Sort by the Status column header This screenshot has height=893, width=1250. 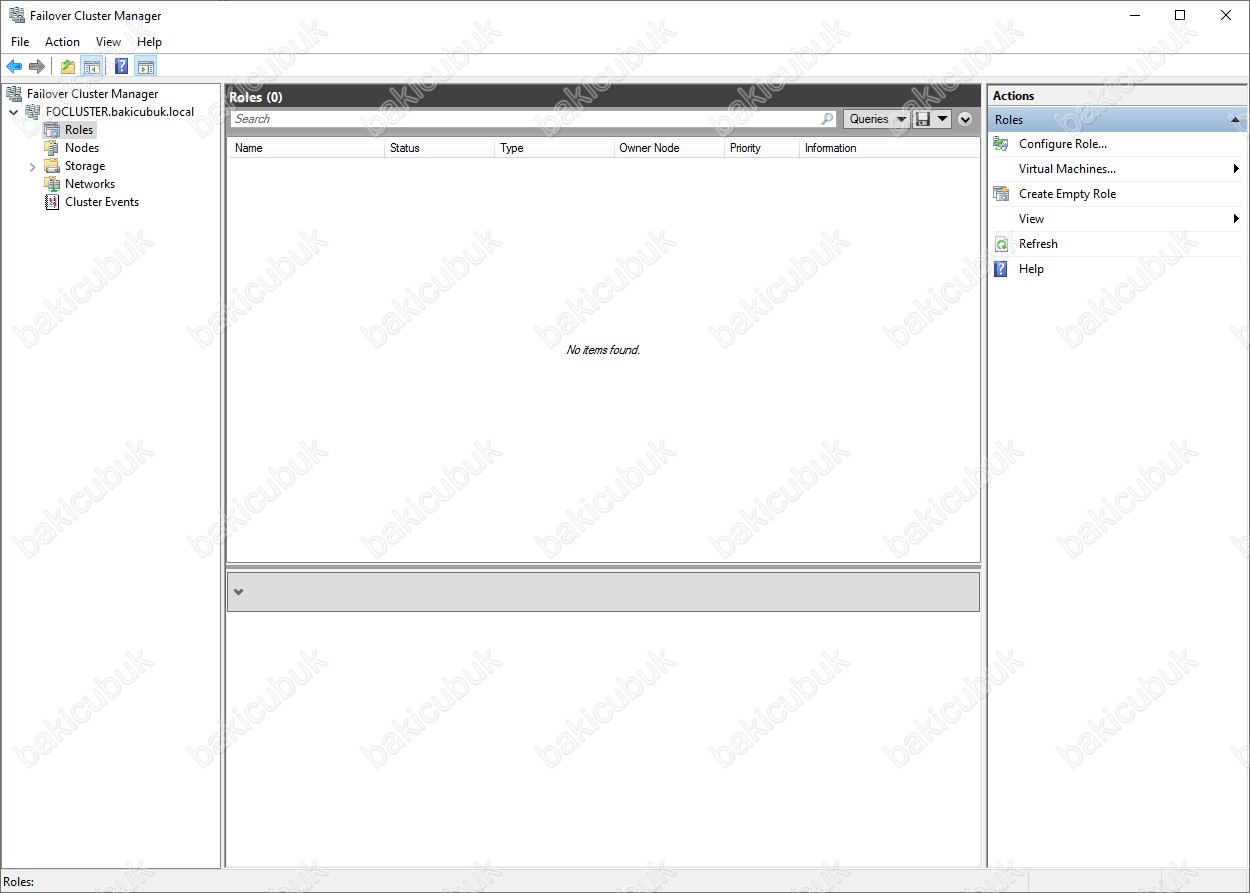440,148
